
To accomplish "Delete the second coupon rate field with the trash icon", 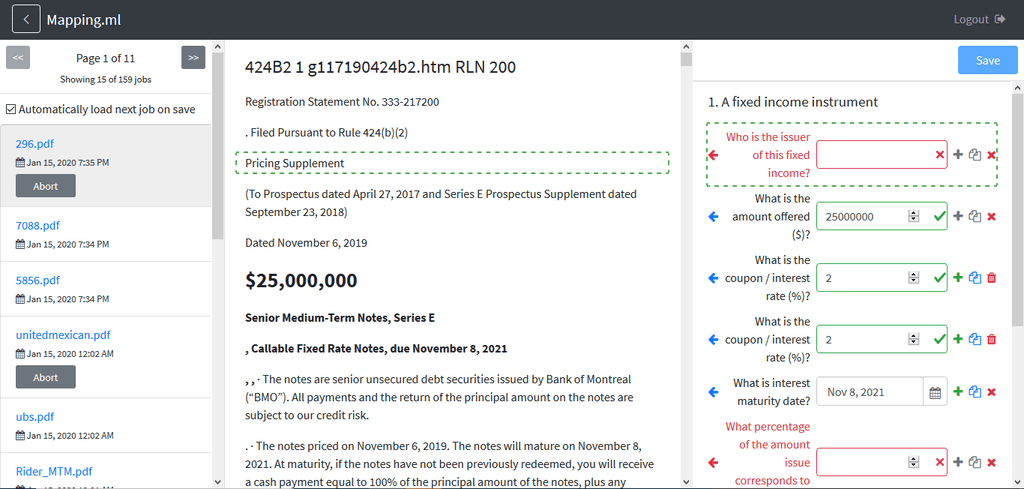I will coord(991,340).
